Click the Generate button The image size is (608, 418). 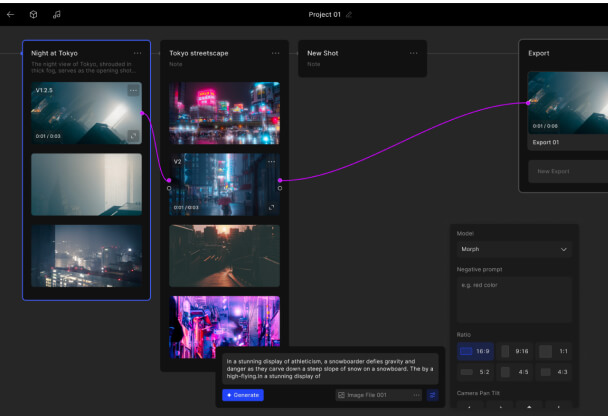243,395
